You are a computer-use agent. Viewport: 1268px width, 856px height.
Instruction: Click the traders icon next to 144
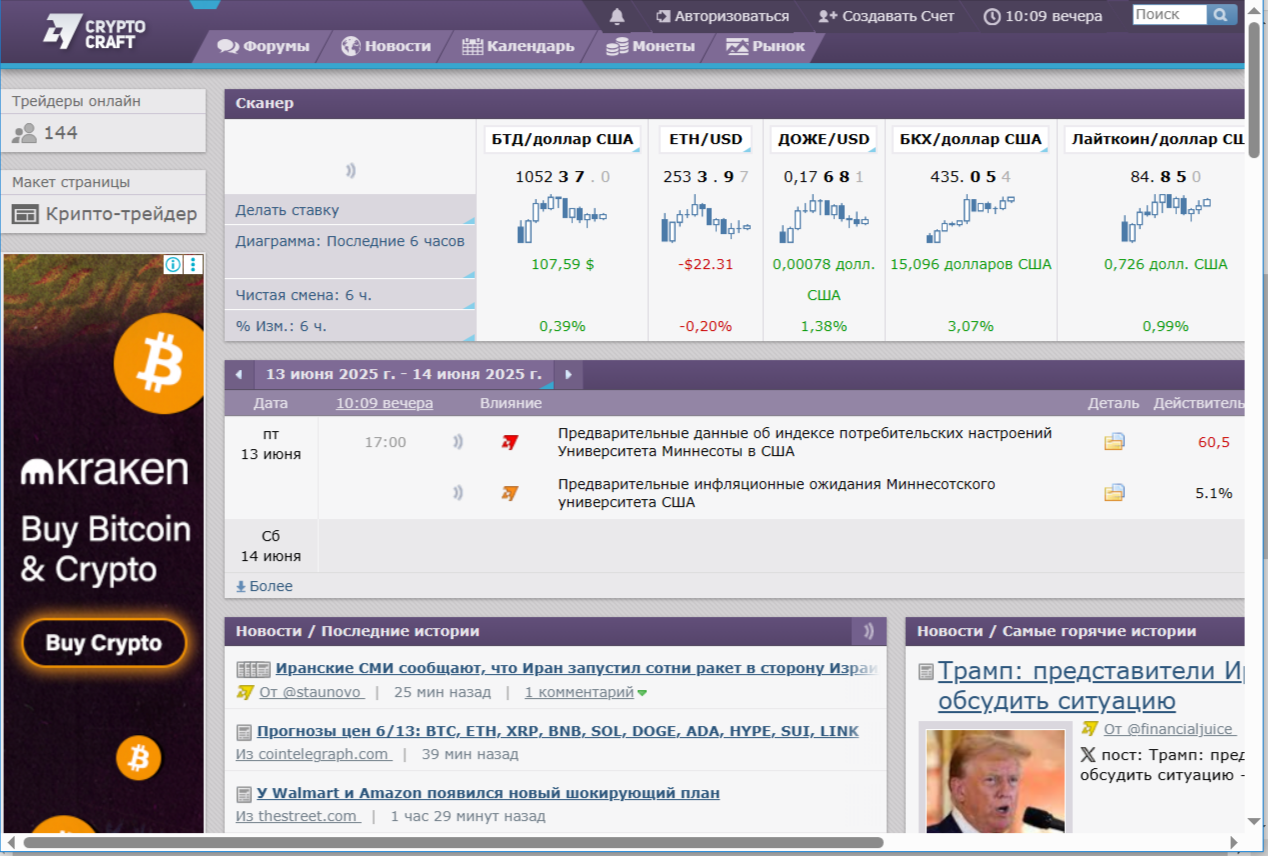[24, 133]
